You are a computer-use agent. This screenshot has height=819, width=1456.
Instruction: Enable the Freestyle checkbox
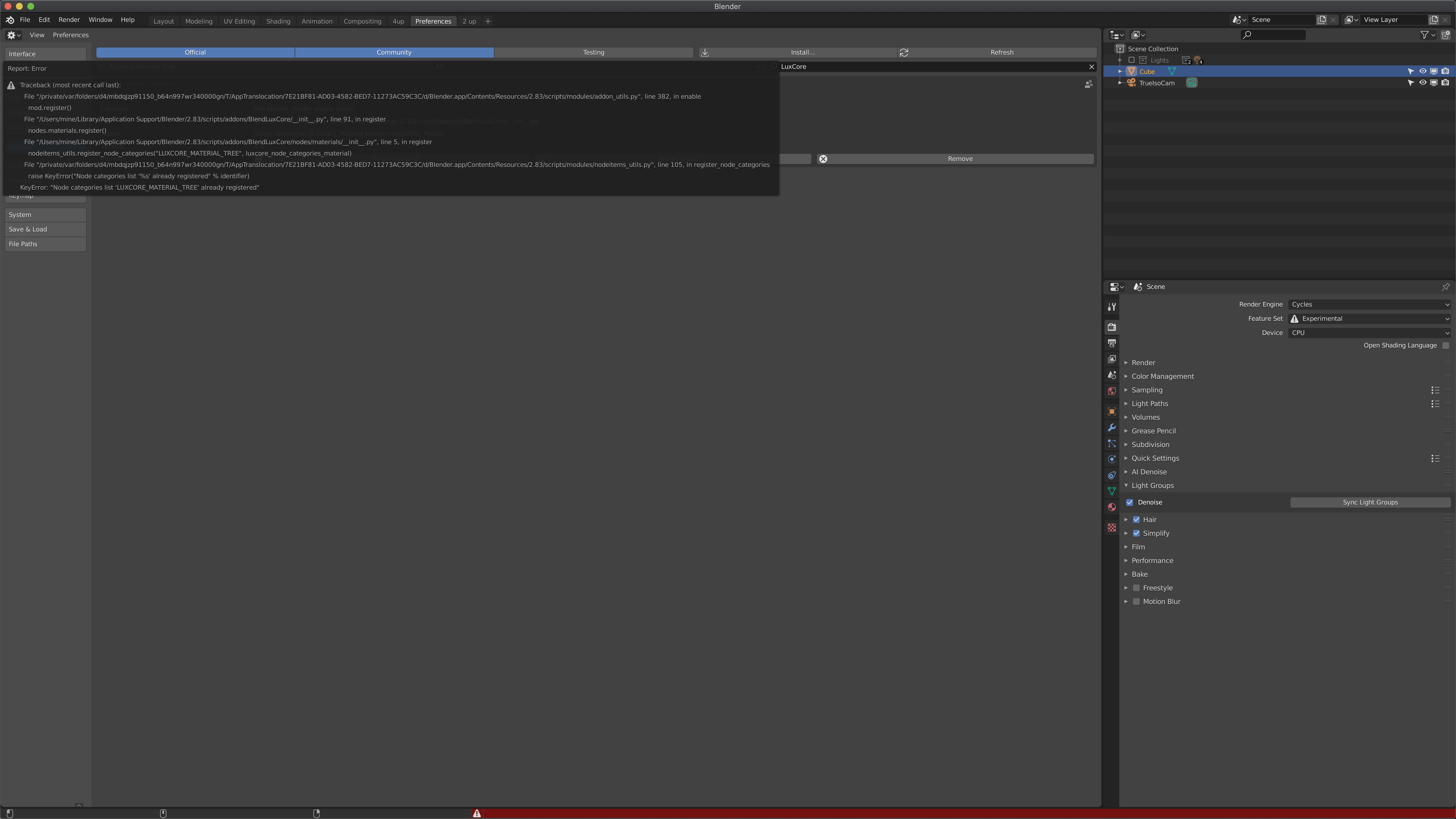tap(1136, 588)
